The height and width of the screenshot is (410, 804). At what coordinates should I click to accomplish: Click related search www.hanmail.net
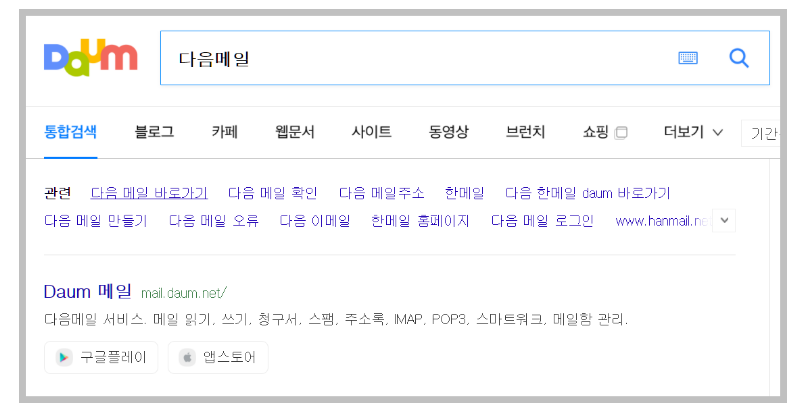[664, 221]
